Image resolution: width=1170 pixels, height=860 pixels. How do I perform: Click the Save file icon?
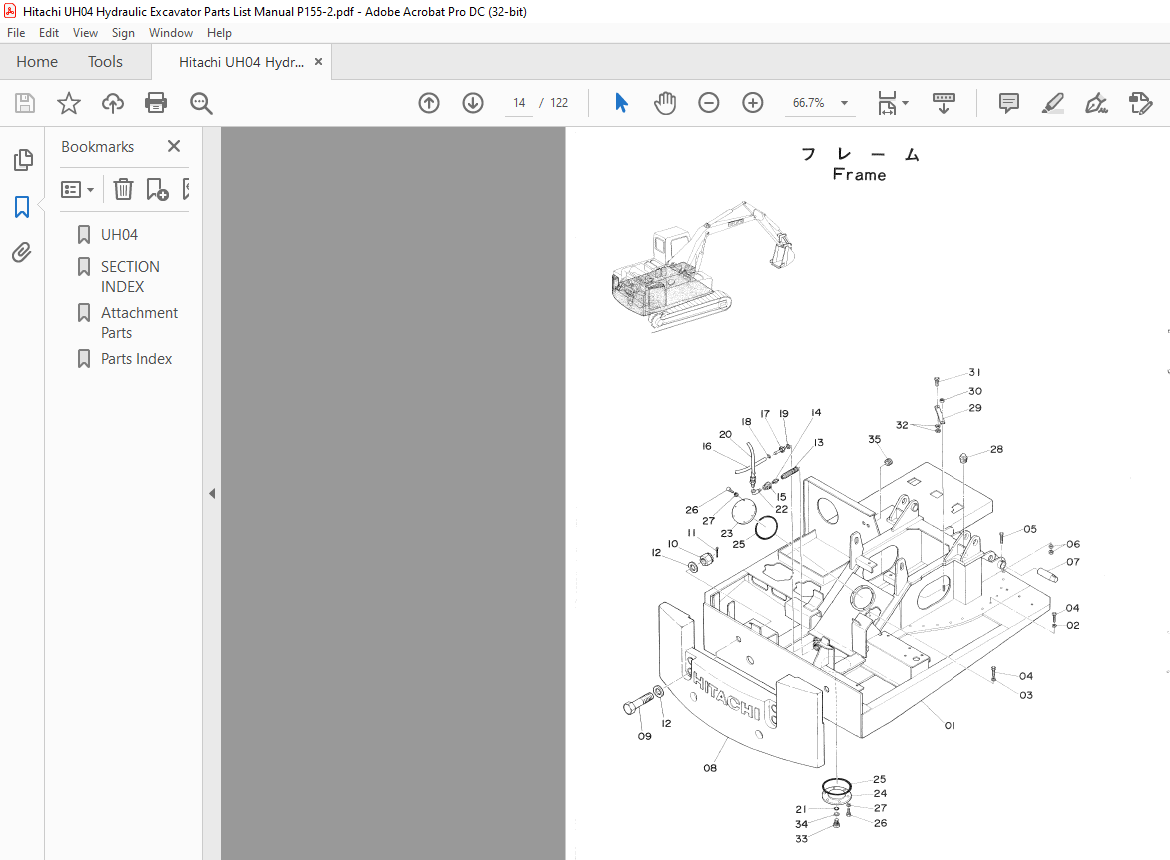point(25,103)
